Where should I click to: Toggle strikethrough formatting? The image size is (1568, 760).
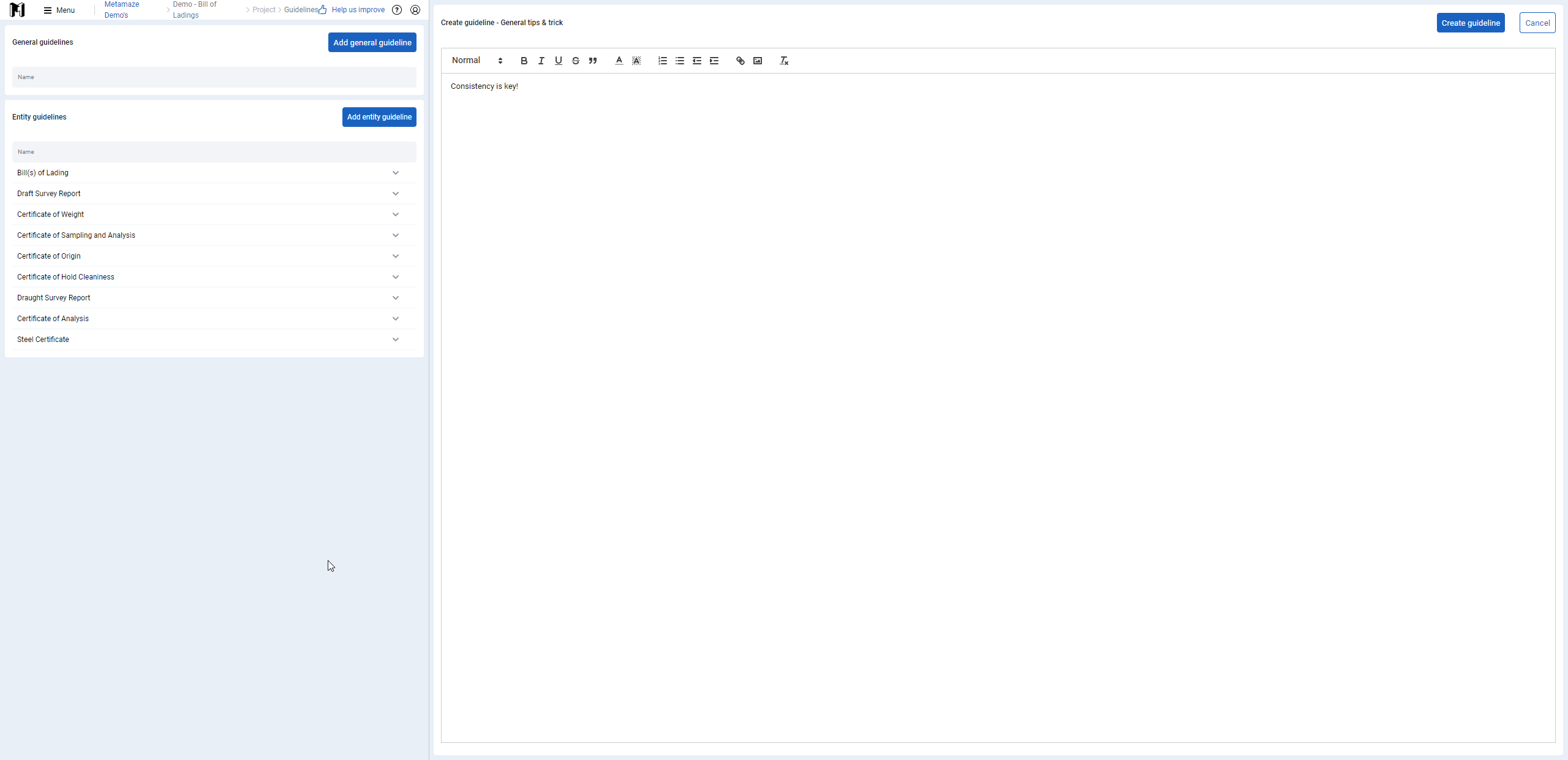(x=575, y=61)
